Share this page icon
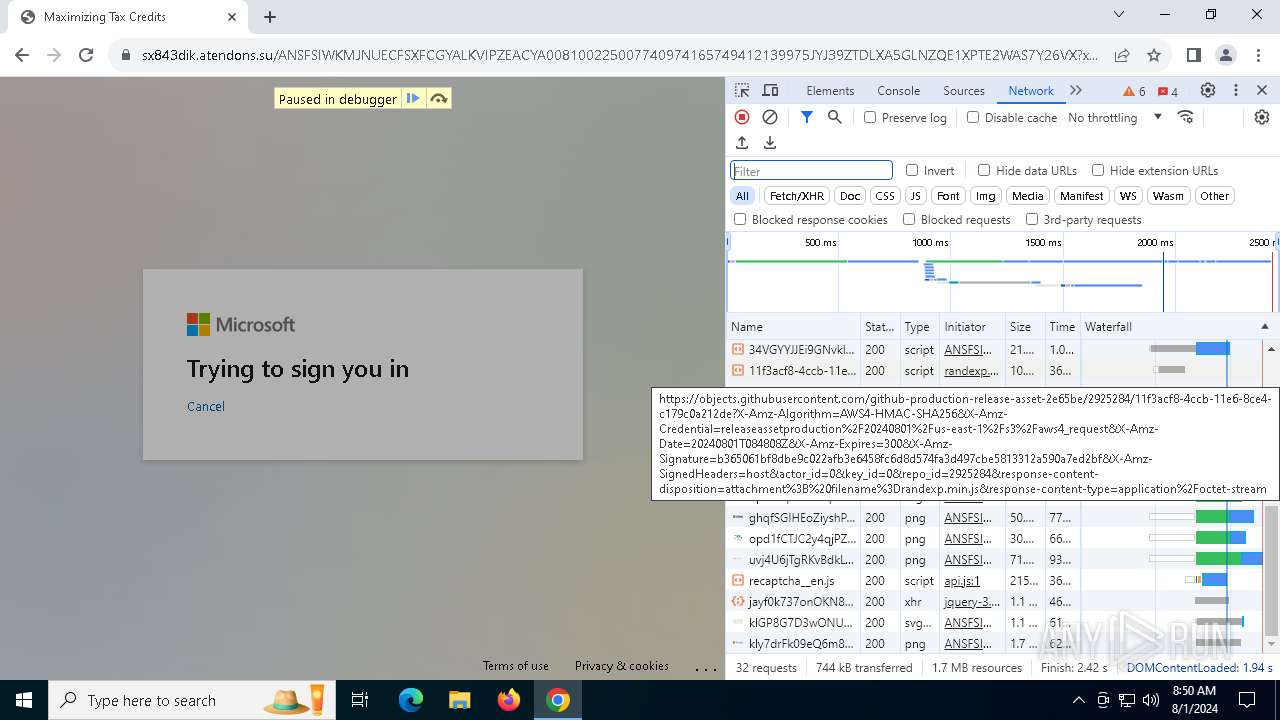This screenshot has width=1280, height=720. point(1122,55)
